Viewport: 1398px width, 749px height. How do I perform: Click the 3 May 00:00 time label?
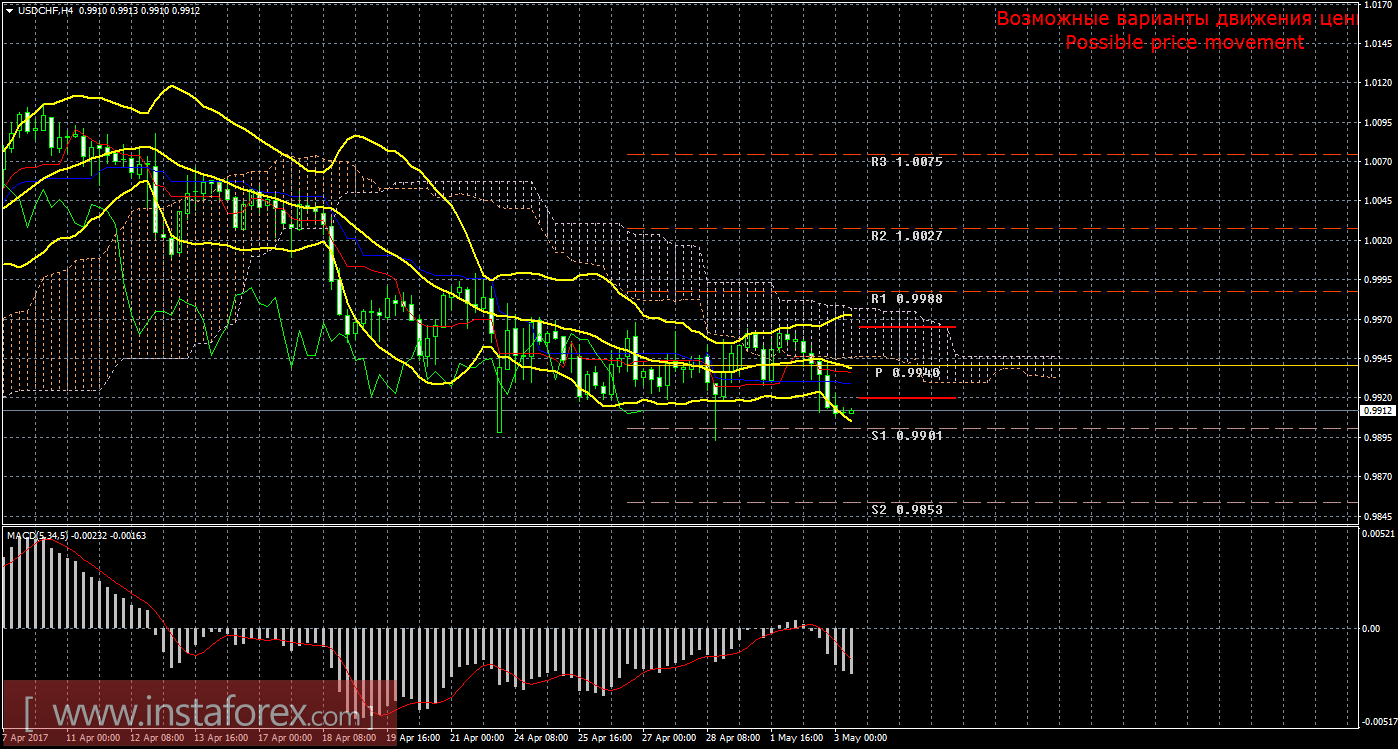(x=861, y=738)
